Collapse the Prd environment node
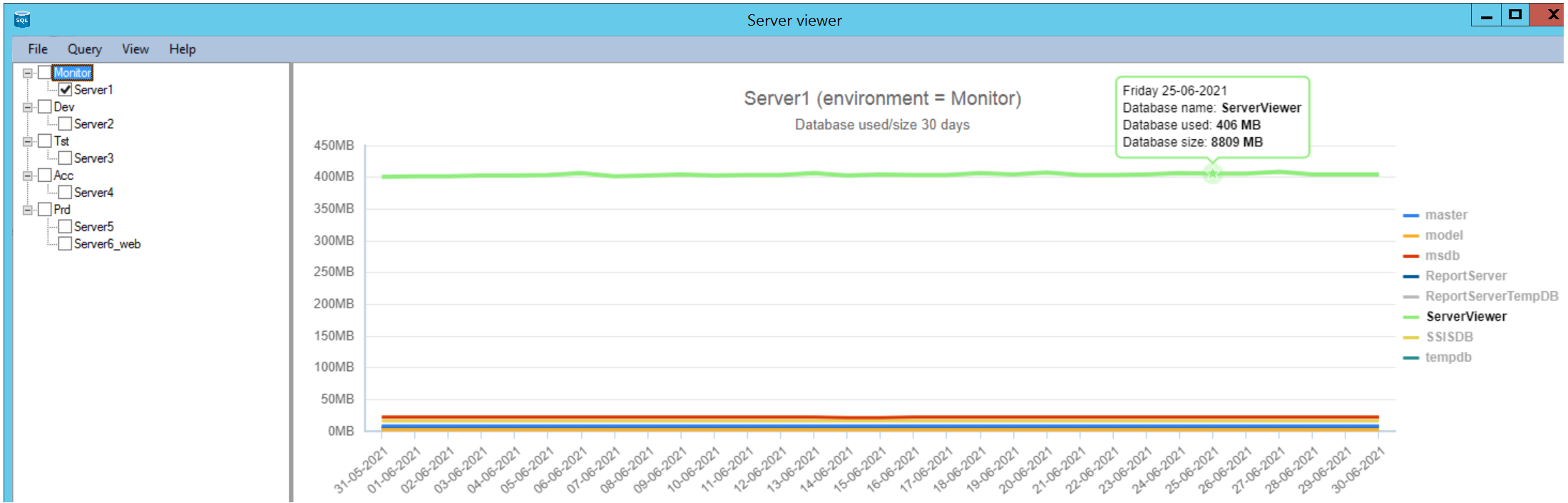 pos(27,210)
